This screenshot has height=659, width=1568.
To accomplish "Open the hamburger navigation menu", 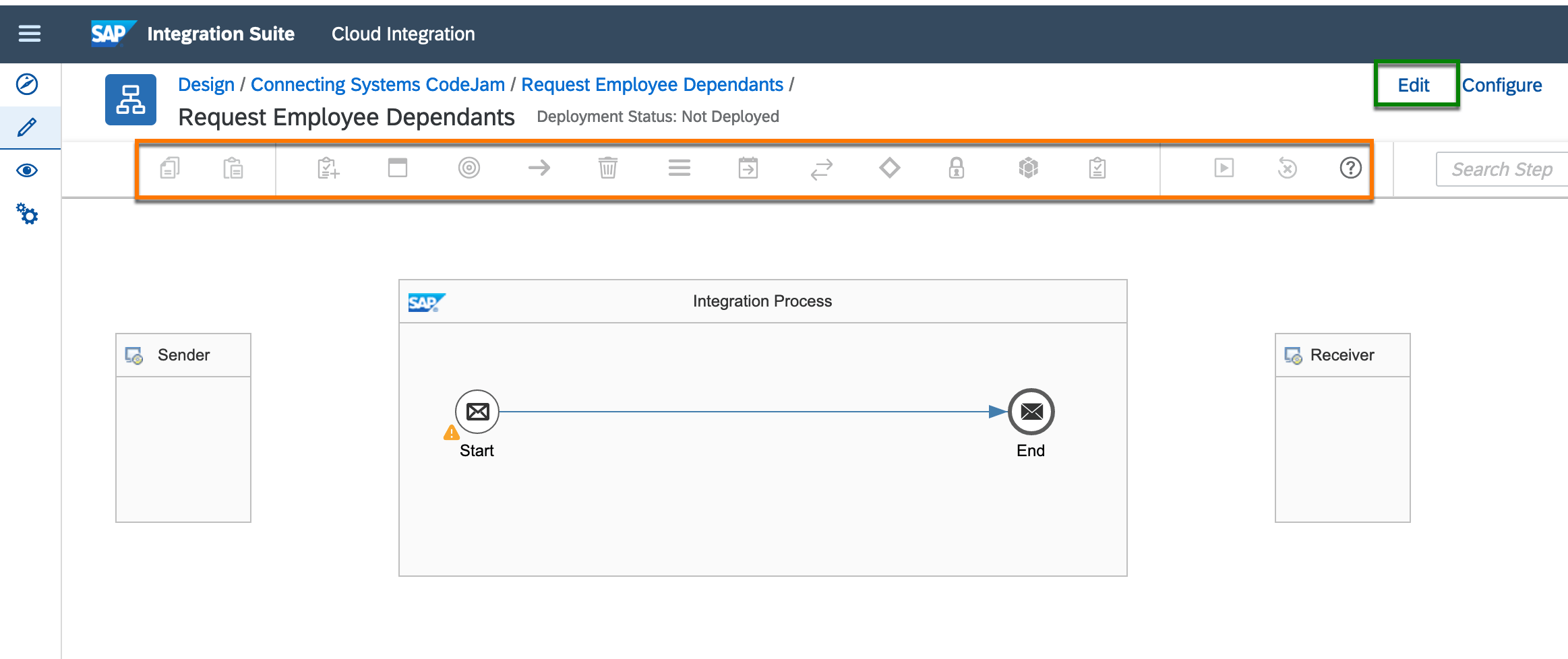I will [29, 33].
